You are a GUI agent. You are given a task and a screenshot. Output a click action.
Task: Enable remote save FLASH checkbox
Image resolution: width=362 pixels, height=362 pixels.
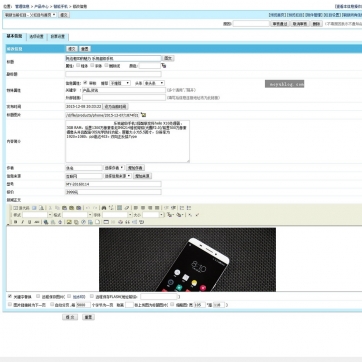pos(92,296)
